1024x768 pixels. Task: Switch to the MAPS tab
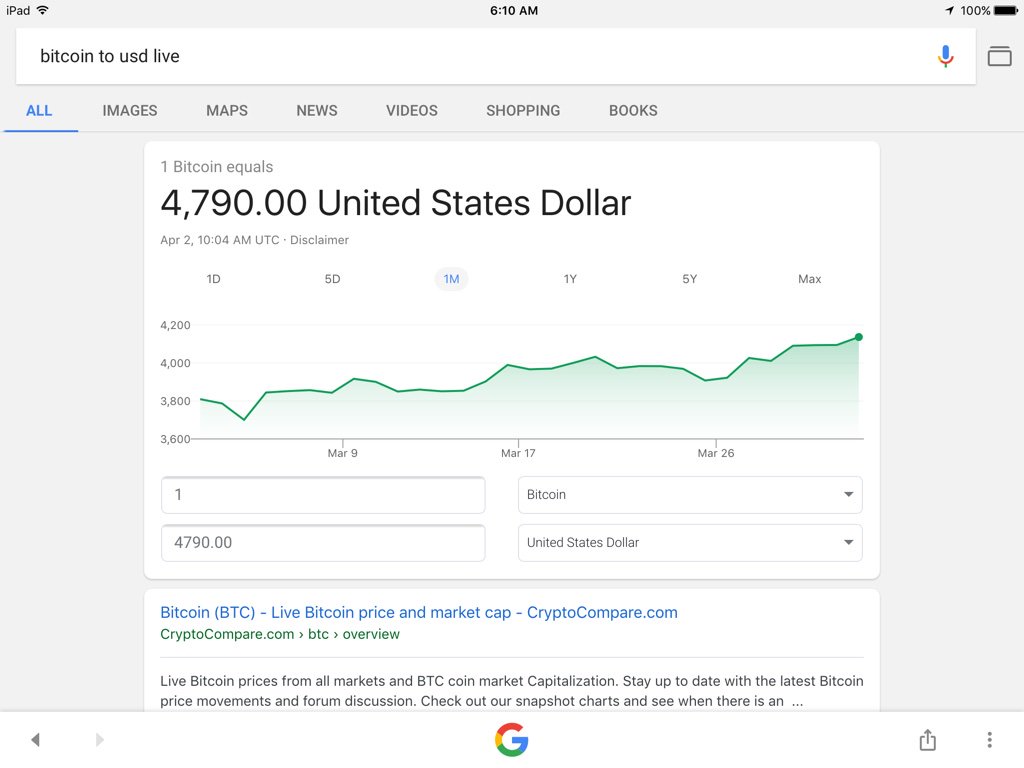point(227,110)
